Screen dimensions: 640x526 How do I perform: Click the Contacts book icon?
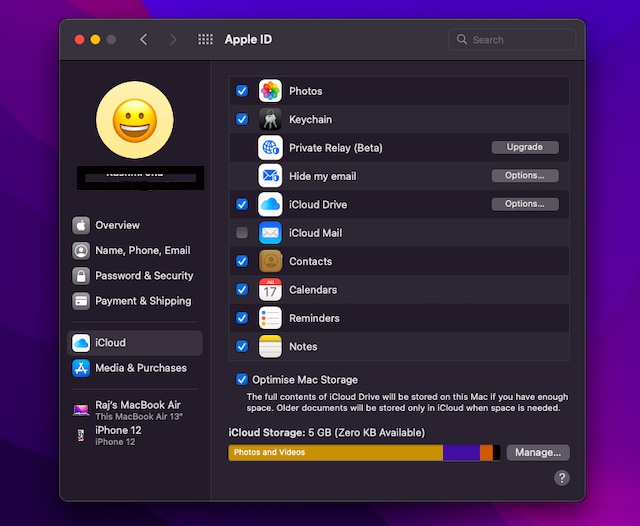[270, 261]
